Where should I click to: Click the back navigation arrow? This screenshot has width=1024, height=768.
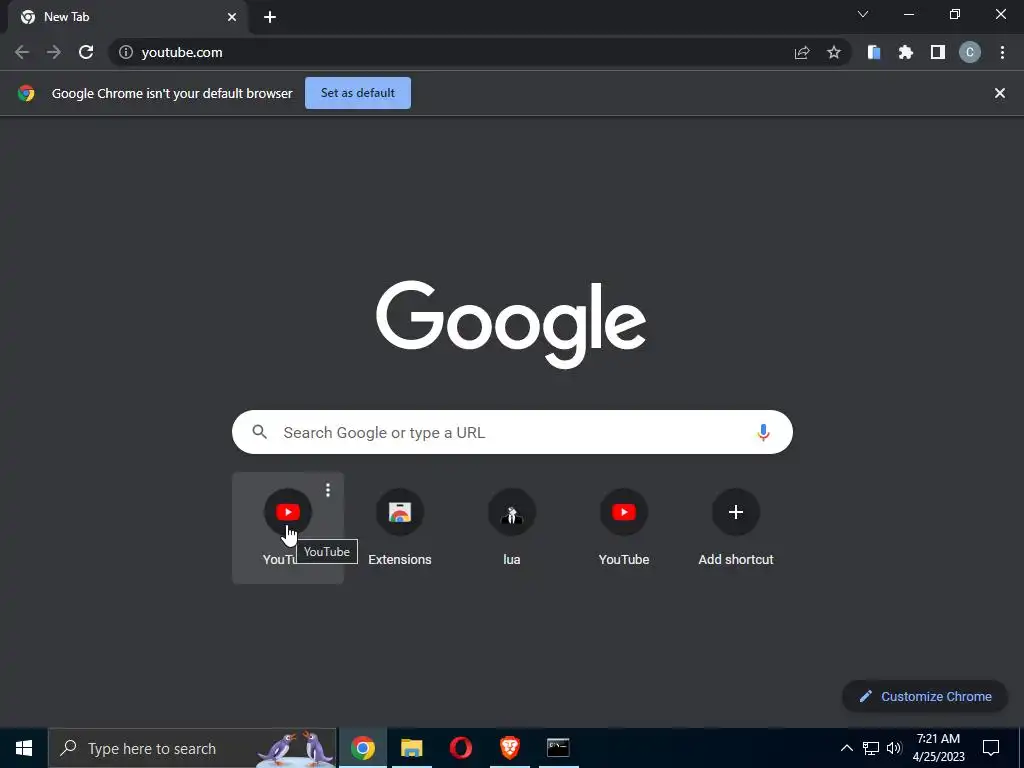tap(22, 52)
